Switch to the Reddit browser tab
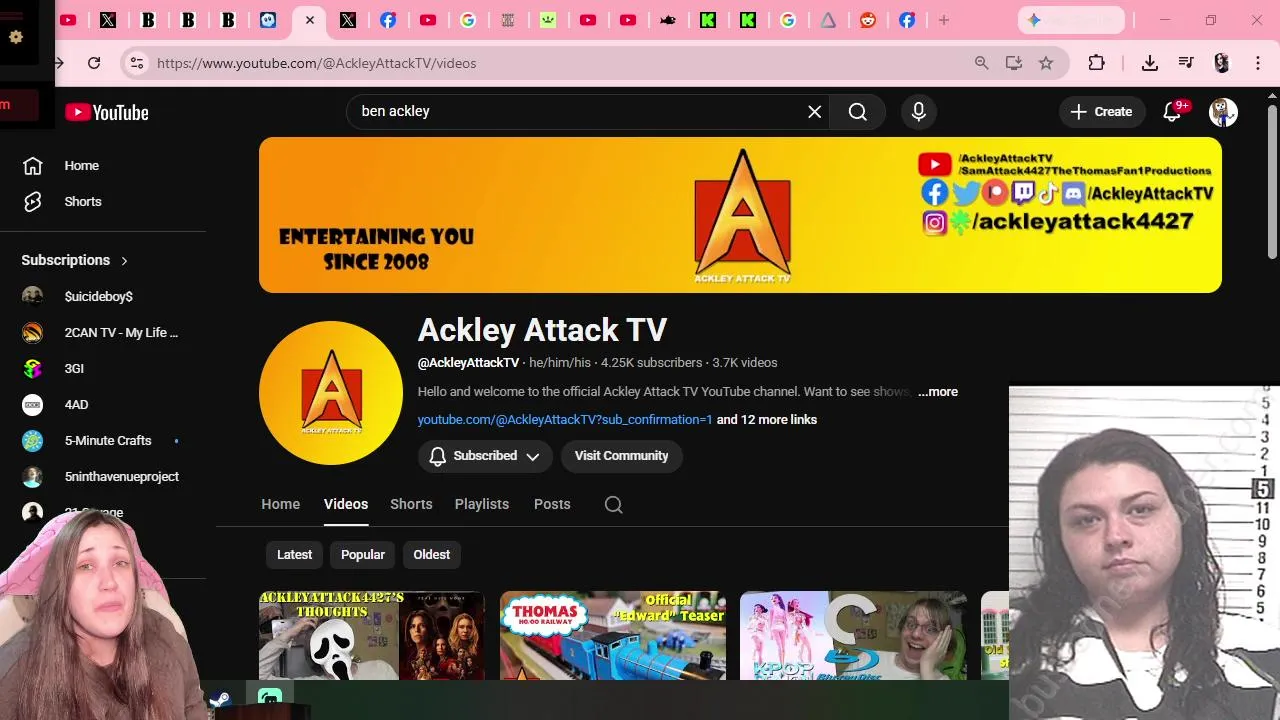The height and width of the screenshot is (720, 1280). click(868, 20)
